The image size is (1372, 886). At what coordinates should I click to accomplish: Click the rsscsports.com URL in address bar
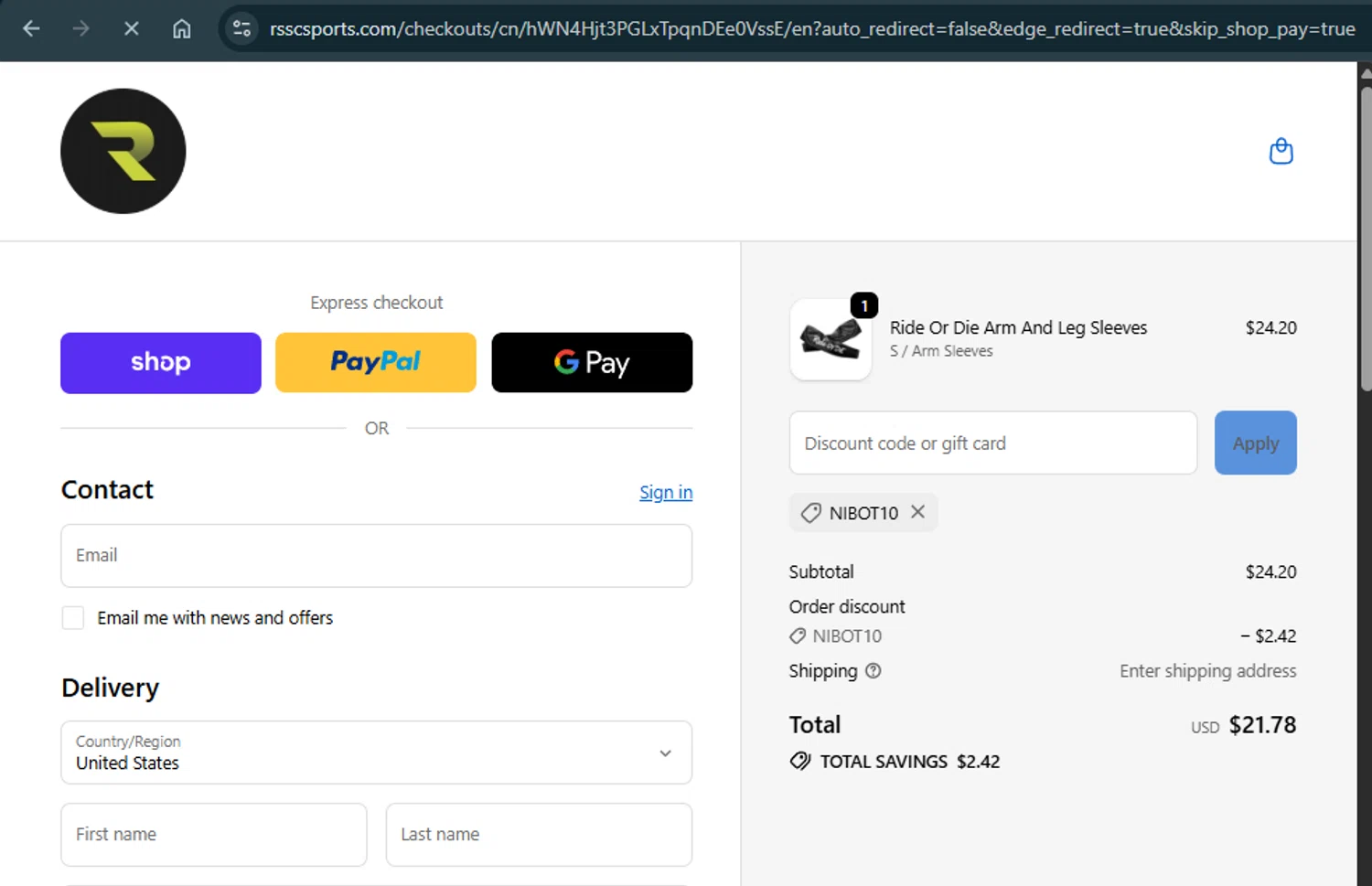812,28
